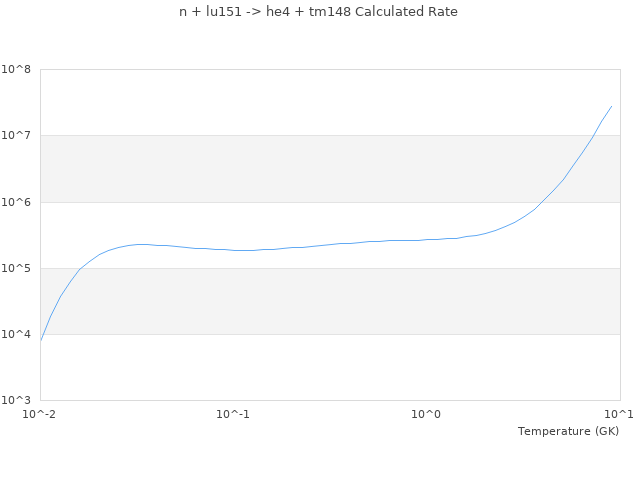
Task: Click the gray band between 10^4 and 10^5
Action: click(330, 301)
